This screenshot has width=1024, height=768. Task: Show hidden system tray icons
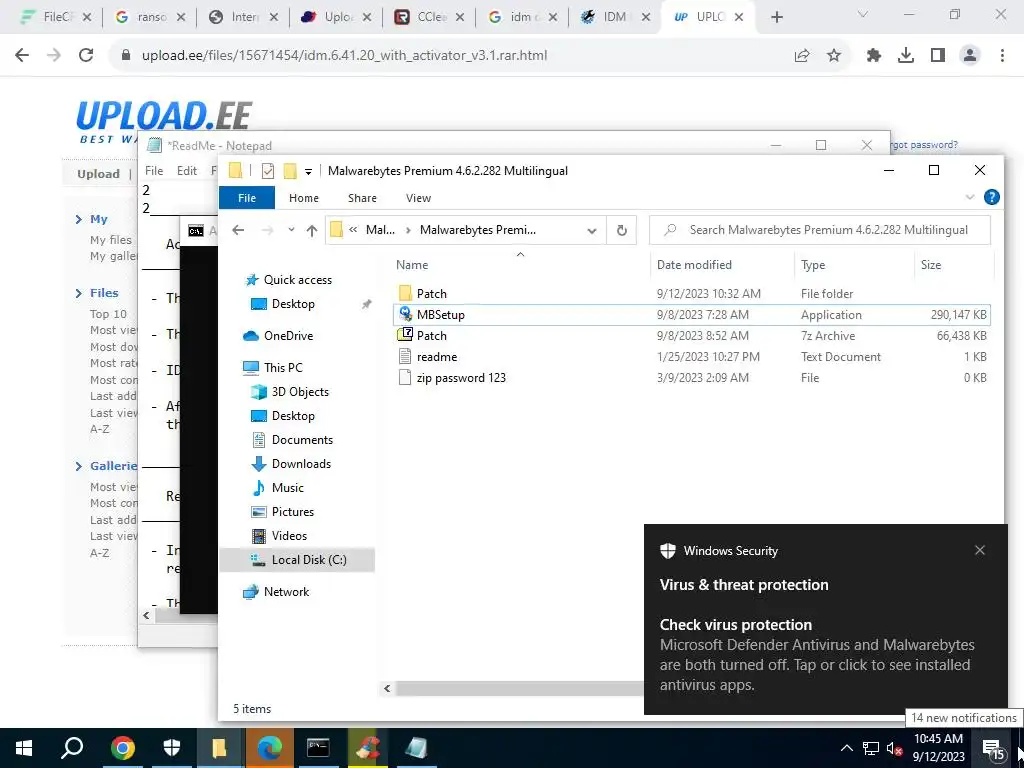coord(846,748)
